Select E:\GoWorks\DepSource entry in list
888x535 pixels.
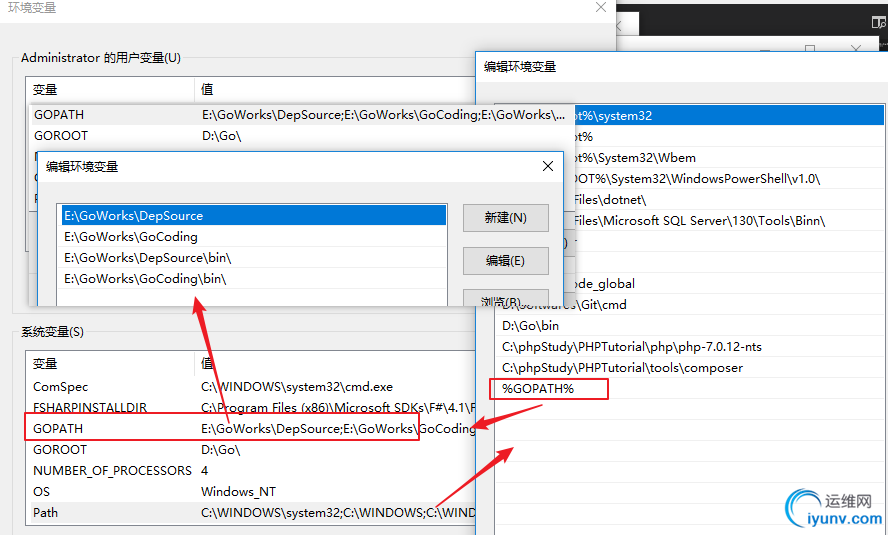tap(254, 216)
